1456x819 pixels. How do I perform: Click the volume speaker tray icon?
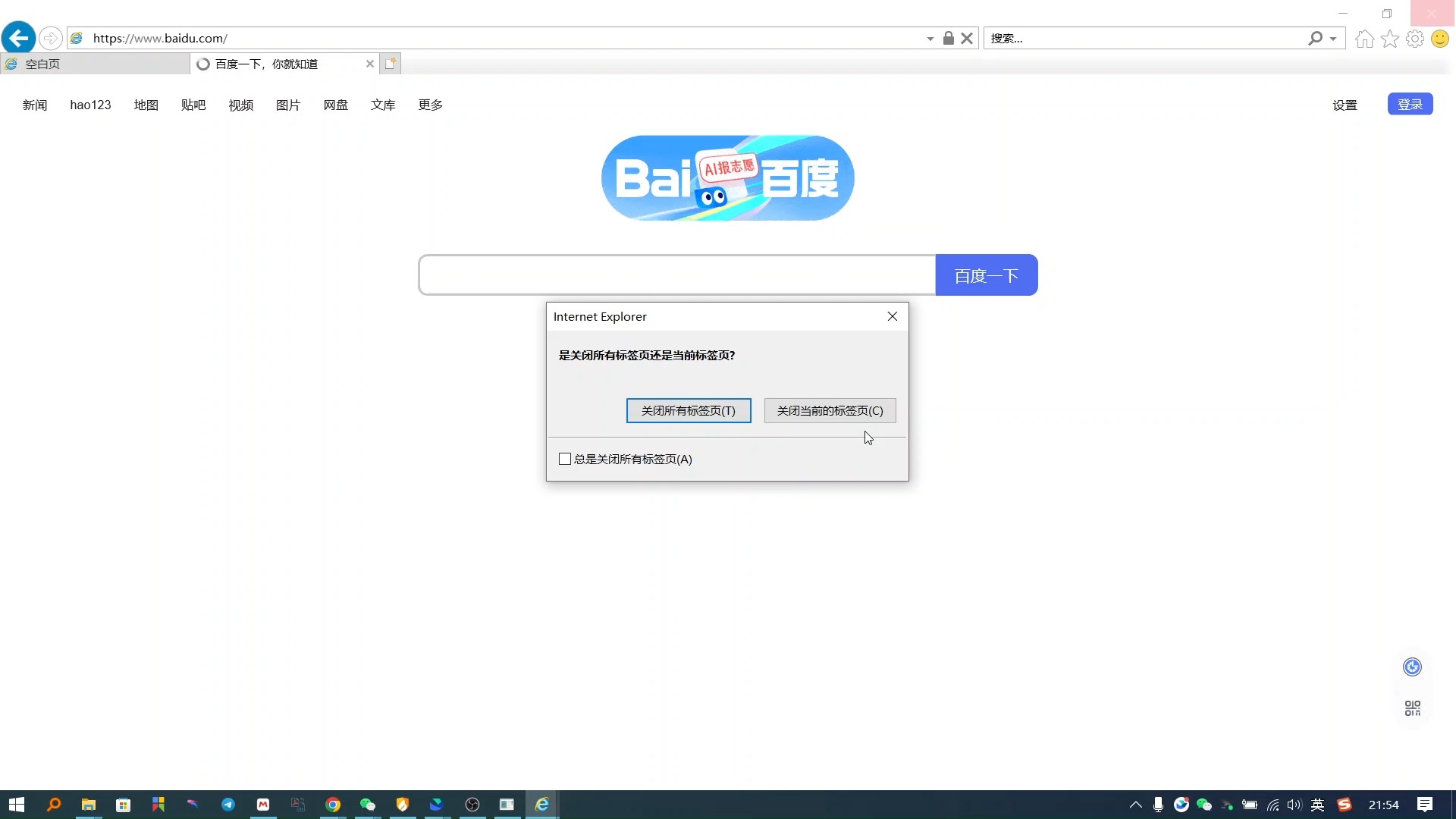(x=1294, y=805)
